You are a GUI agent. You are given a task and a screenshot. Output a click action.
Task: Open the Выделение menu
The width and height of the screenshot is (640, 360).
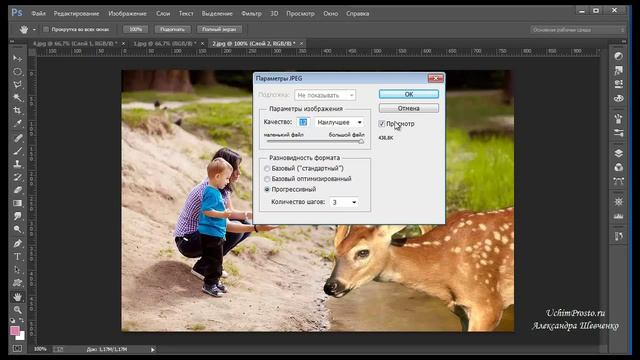(217, 13)
